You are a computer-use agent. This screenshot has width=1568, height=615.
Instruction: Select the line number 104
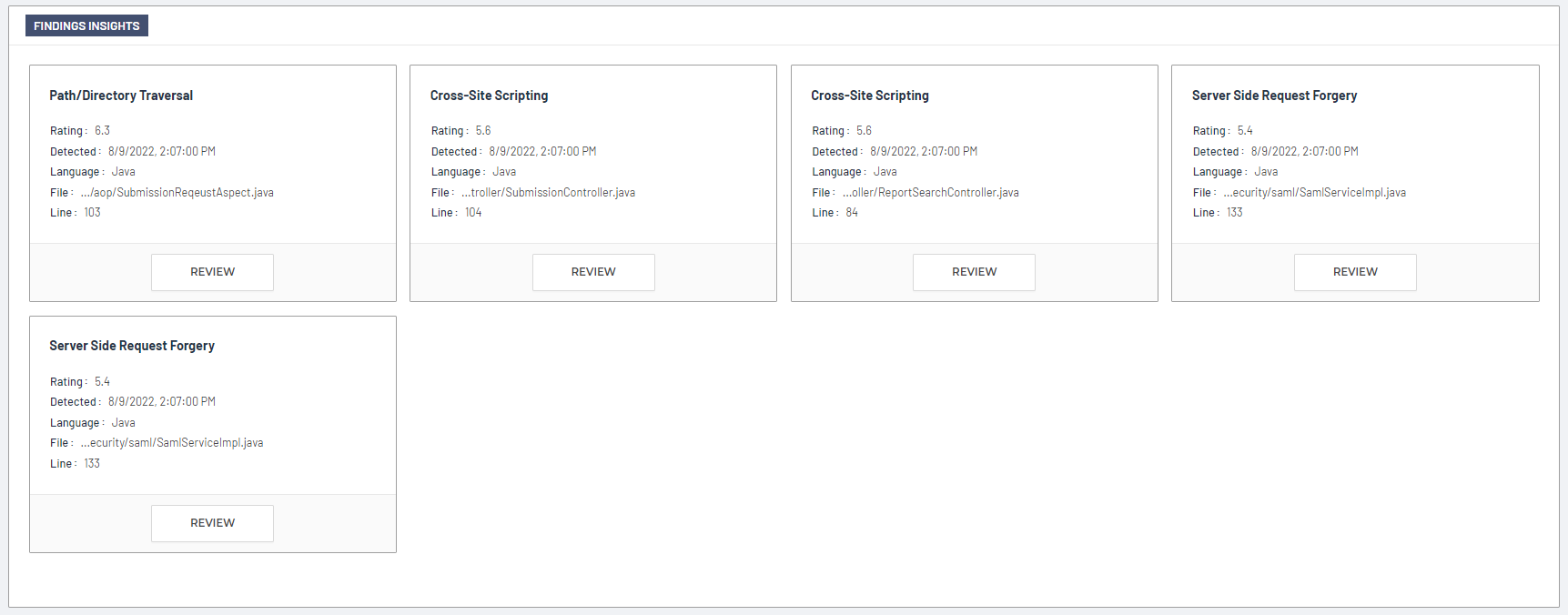coord(473,213)
